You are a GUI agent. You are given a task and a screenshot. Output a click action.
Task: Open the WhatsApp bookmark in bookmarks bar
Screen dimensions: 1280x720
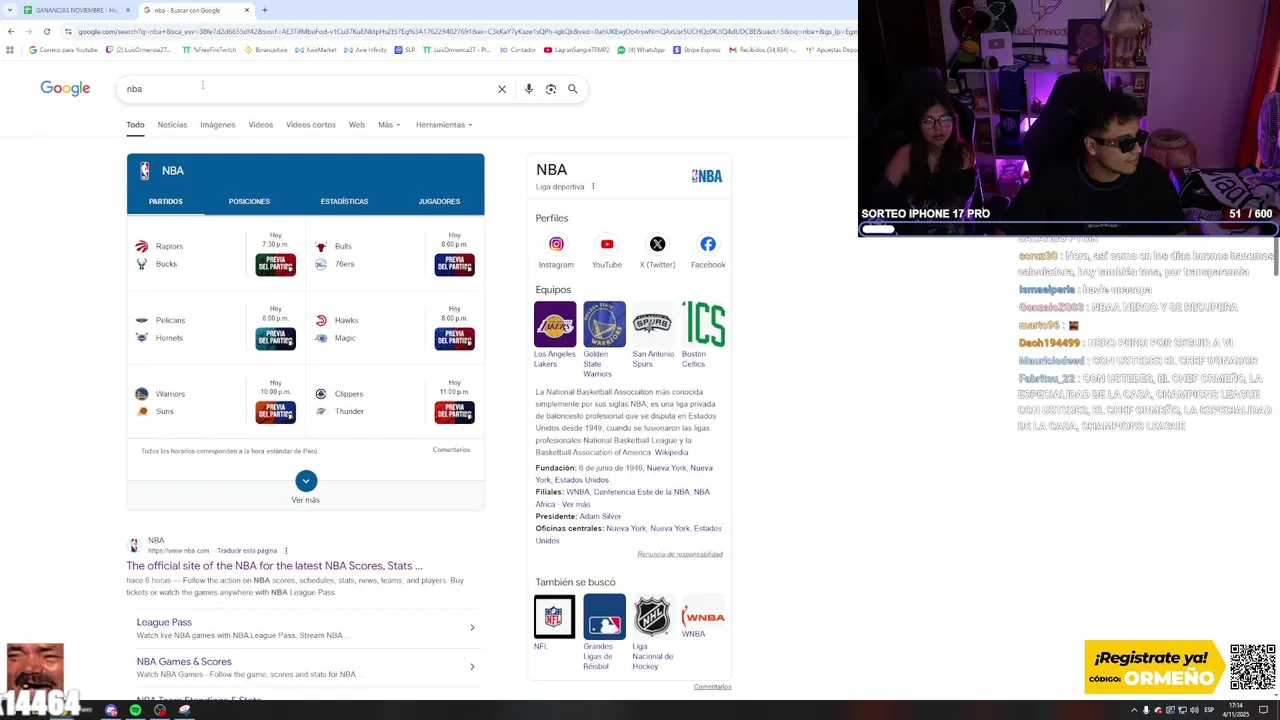[641, 49]
